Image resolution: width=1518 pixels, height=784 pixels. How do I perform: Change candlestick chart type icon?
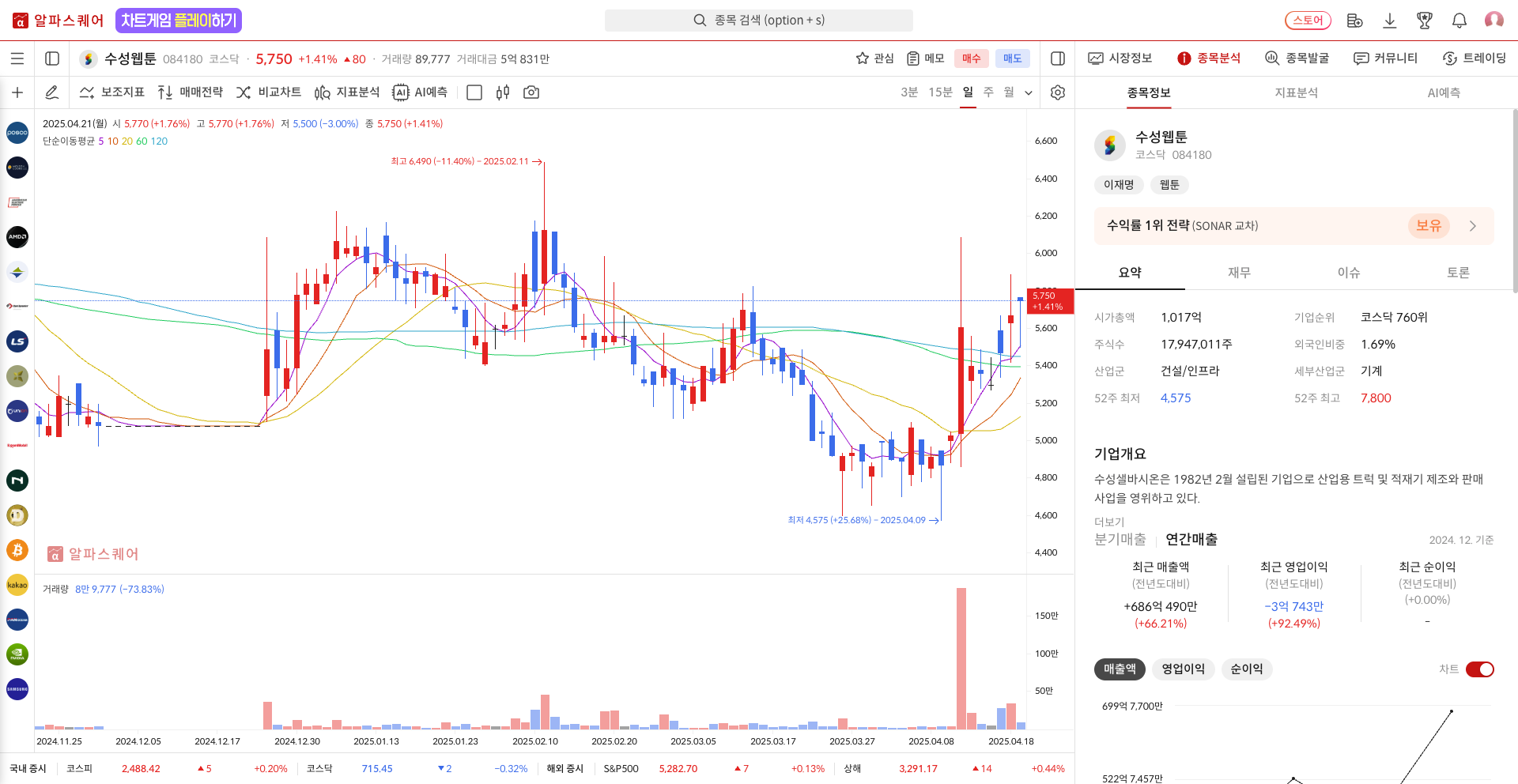[x=503, y=92]
